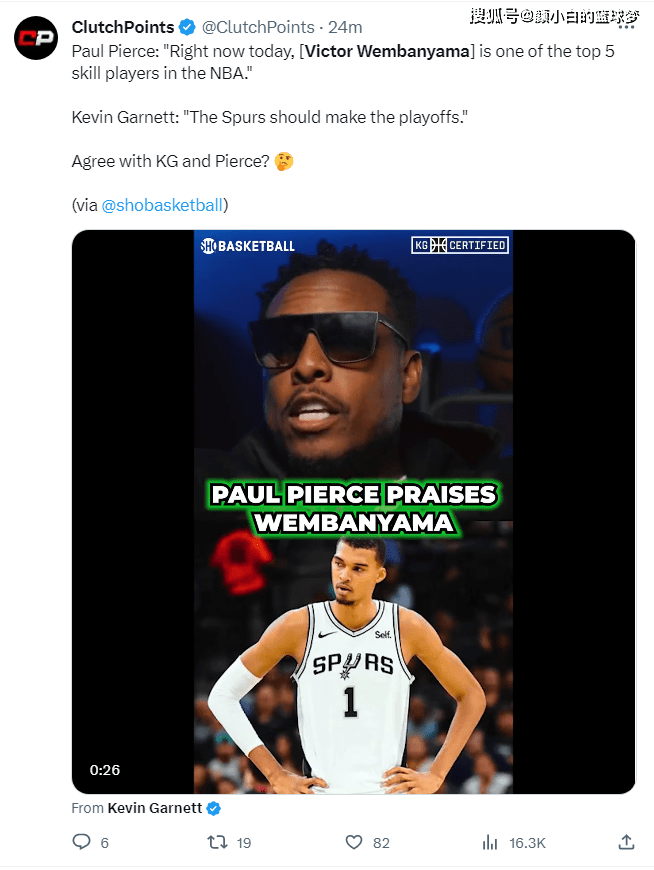This screenshot has width=654, height=870.
Task: Click verified badge next to Kevin Garnett
Action: 214,808
